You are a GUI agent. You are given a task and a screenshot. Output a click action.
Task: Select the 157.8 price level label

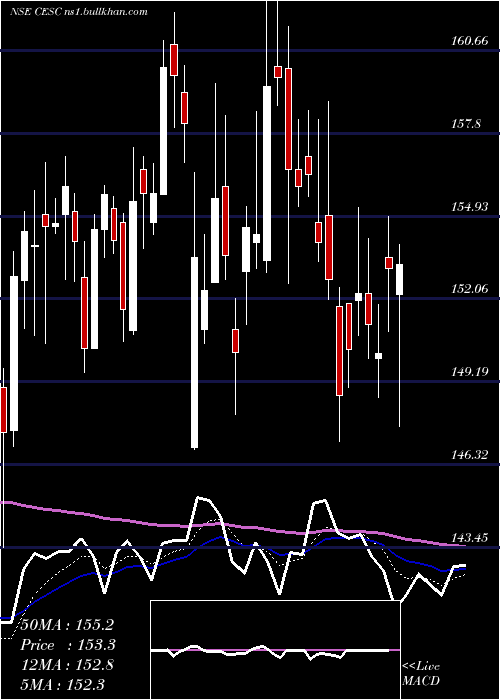(466, 124)
